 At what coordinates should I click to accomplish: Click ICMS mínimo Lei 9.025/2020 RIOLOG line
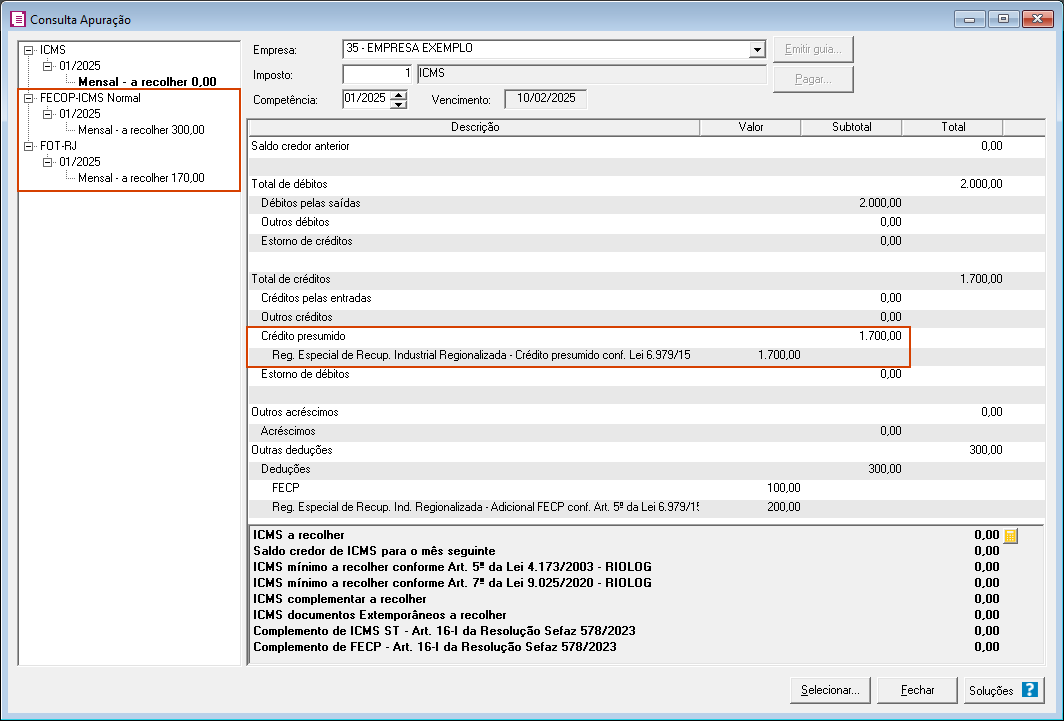[x=626, y=583]
